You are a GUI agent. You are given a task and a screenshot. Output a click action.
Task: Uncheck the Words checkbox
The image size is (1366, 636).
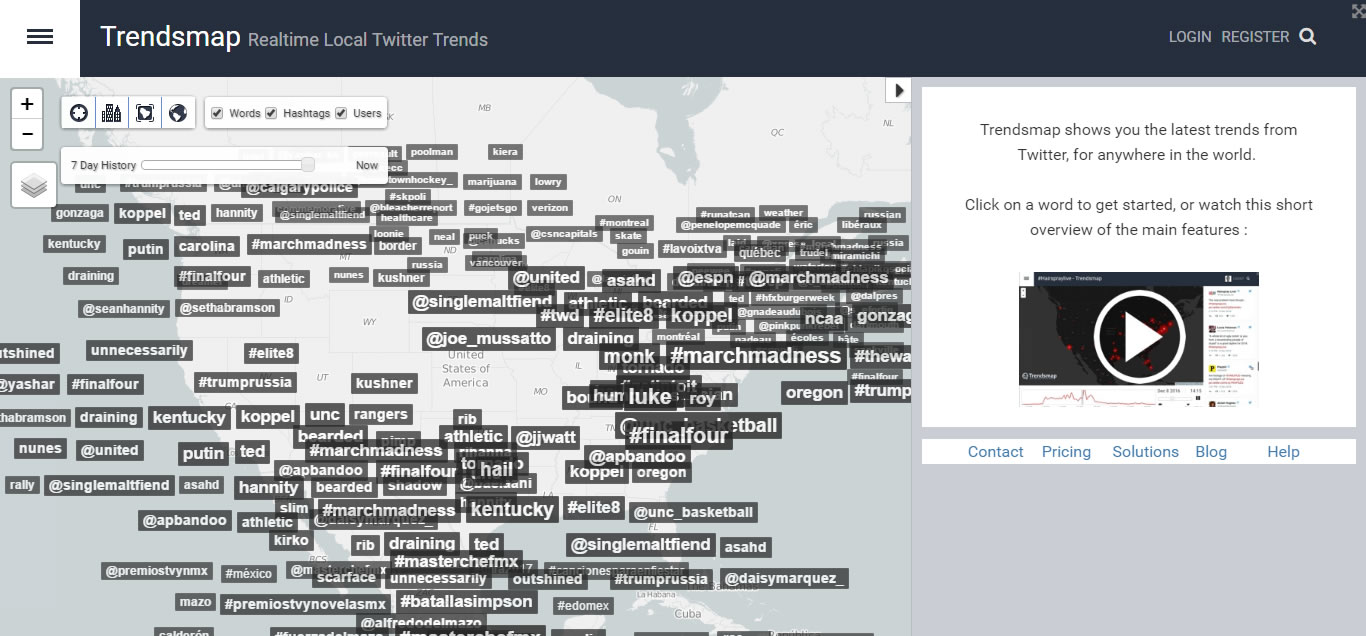pos(217,114)
